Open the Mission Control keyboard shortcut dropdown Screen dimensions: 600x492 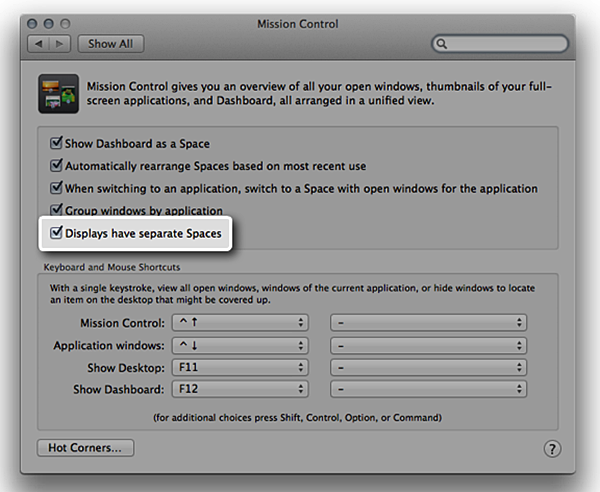point(240,323)
